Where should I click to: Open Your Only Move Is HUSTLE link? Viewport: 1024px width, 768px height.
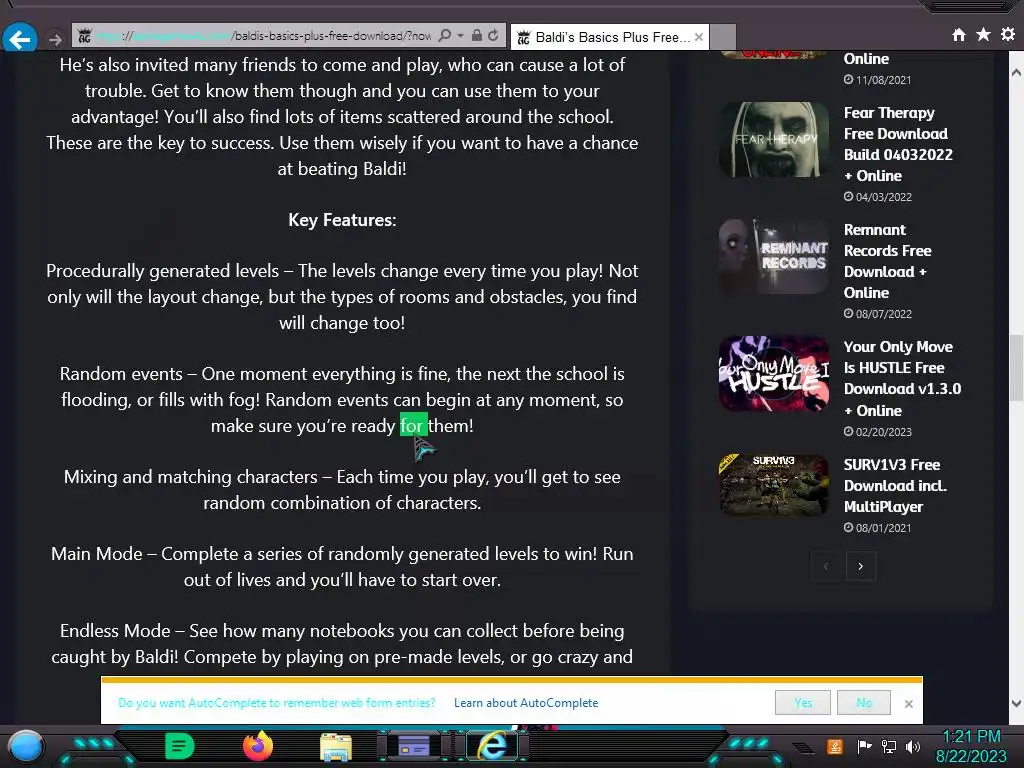click(x=902, y=379)
